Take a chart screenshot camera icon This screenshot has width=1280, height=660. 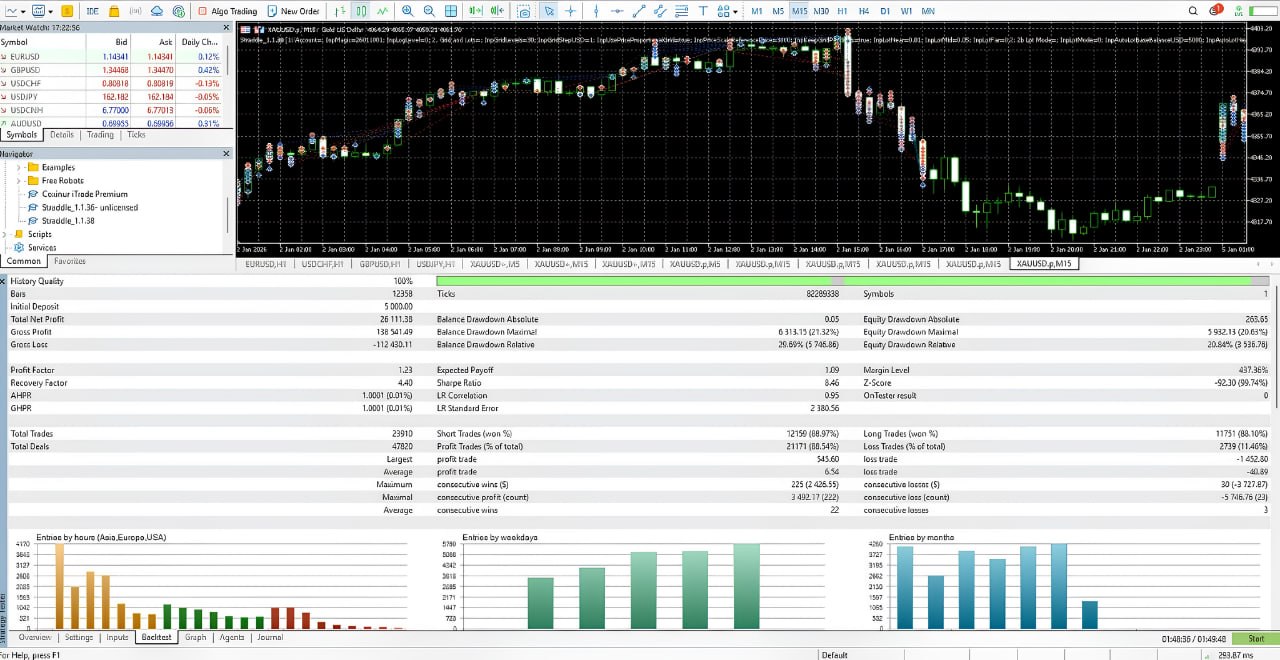pos(523,11)
